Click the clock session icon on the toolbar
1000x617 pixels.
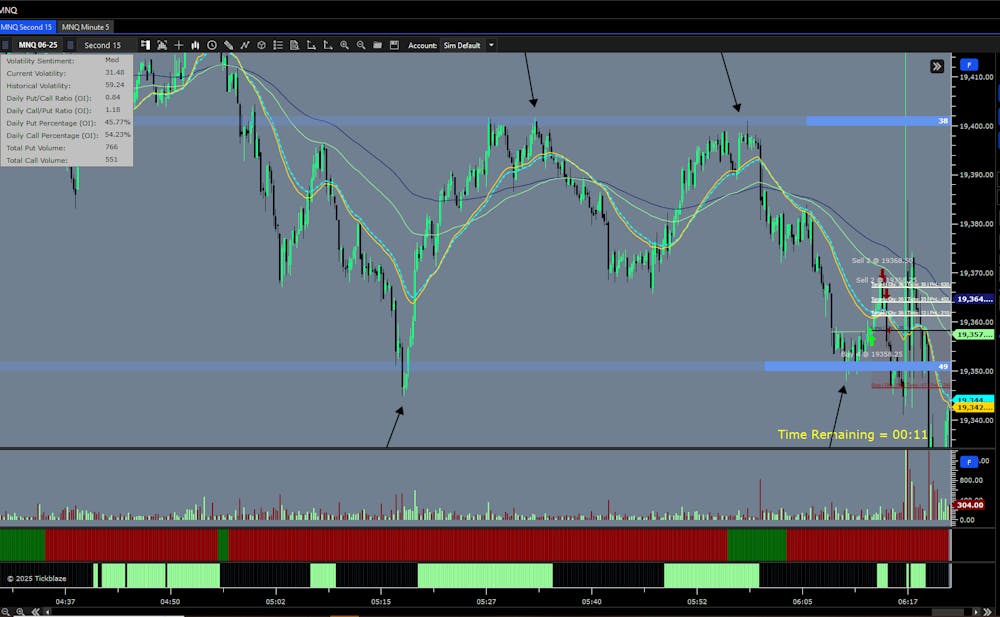pyautogui.click(x=212, y=45)
